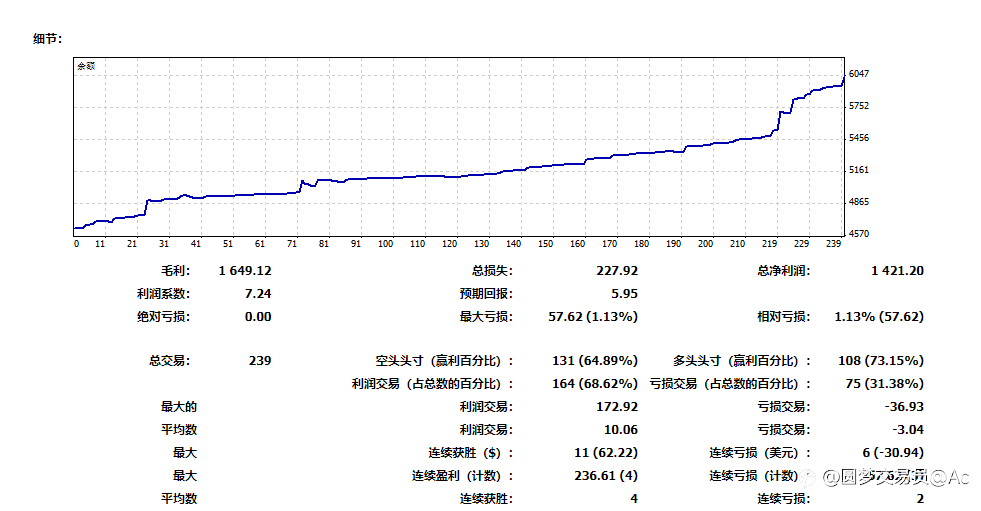Select the 4865 axis value
Viewport: 981px width, 511px height.
(859, 201)
